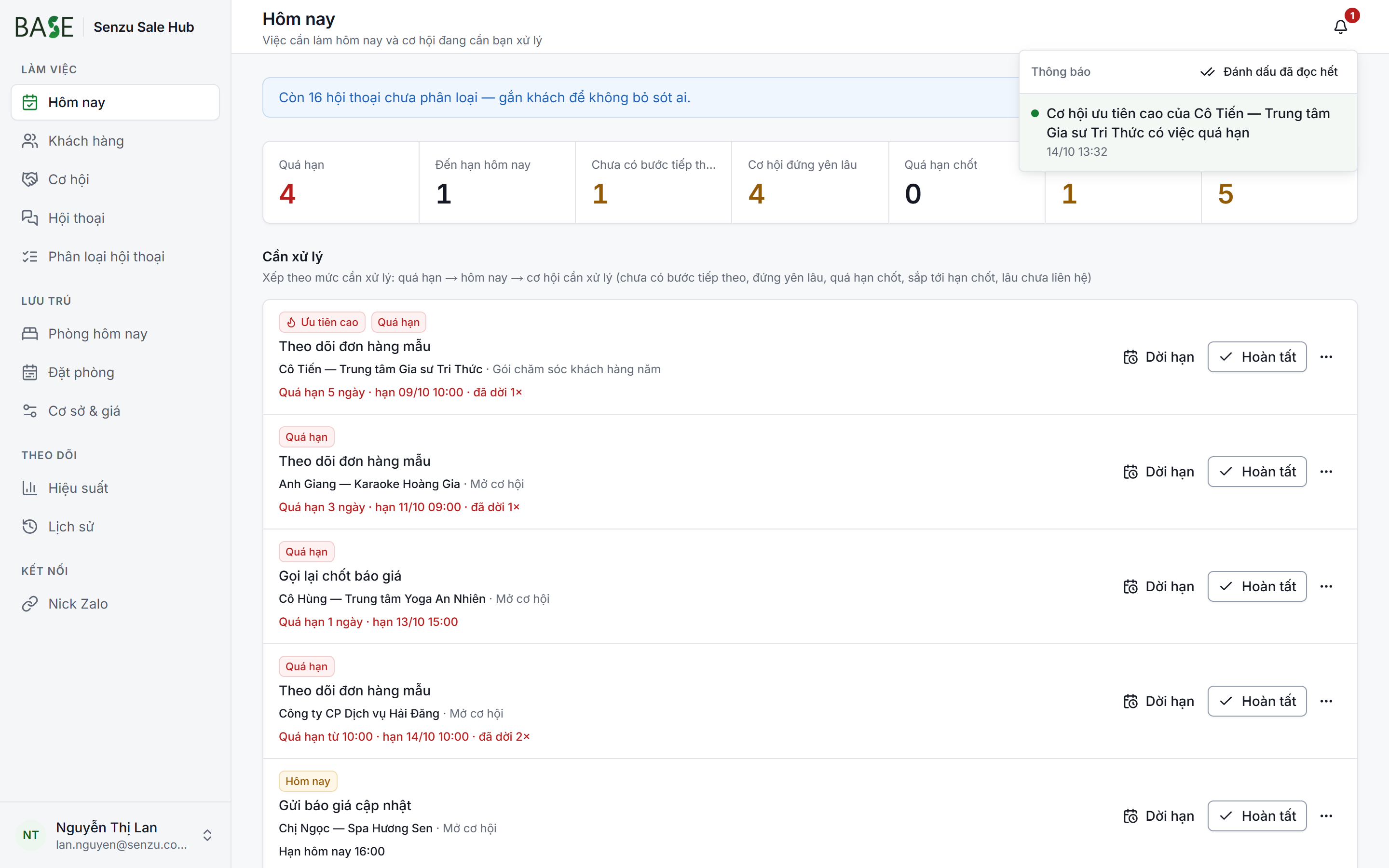This screenshot has height=868, width=1389.
Task: Go to Khách hàng in the sidebar
Action: pyautogui.click(x=115, y=141)
